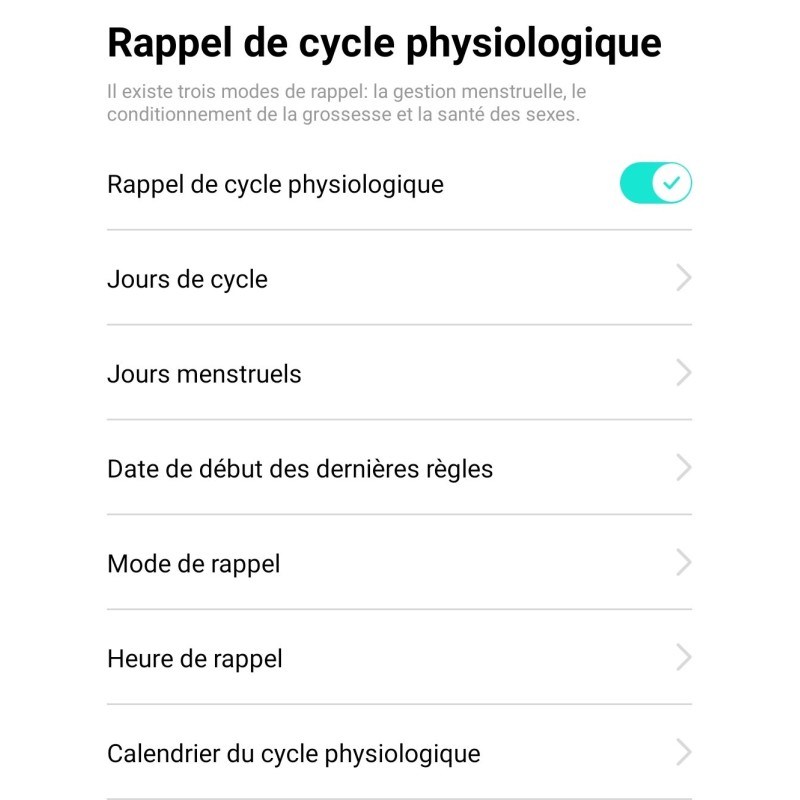
Task: Click the arrow icon next to Mode de rappel
Action: [683, 563]
